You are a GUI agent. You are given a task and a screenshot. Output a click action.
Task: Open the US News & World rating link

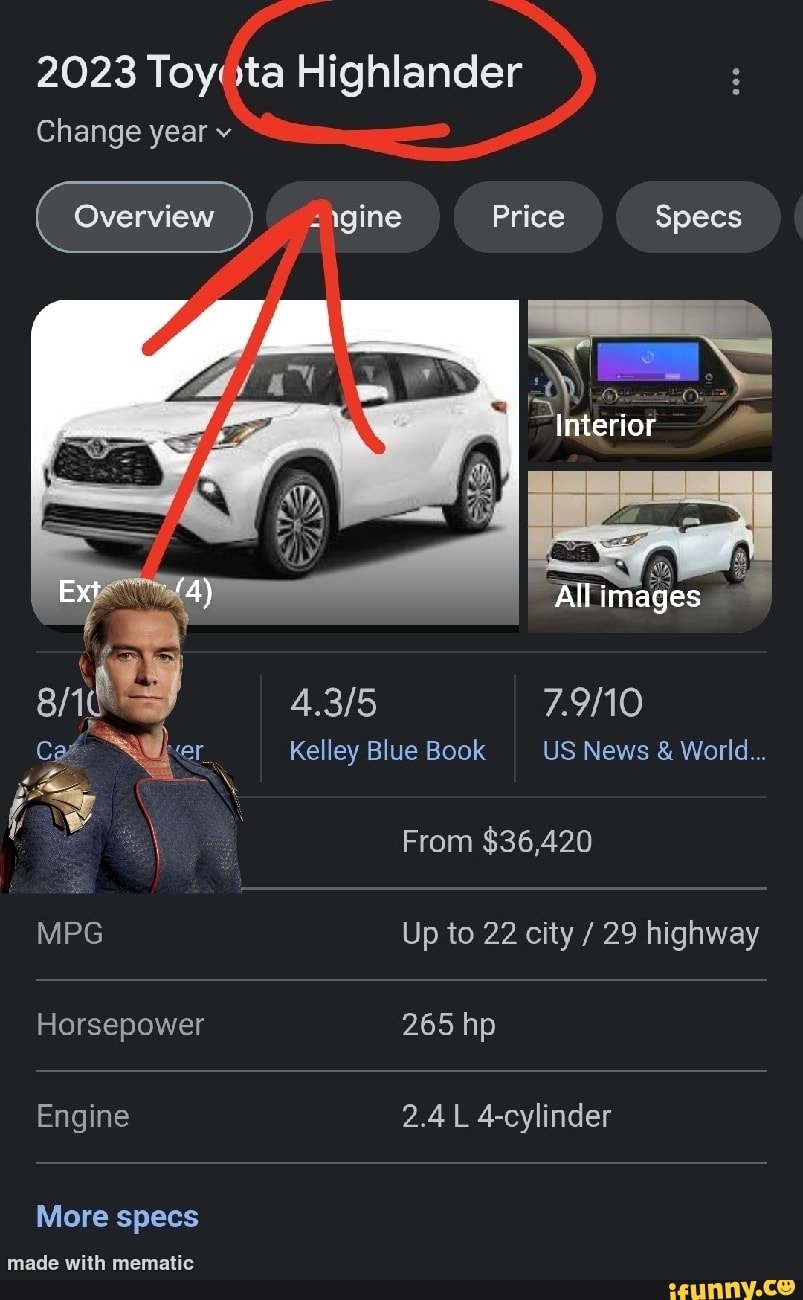(x=654, y=751)
